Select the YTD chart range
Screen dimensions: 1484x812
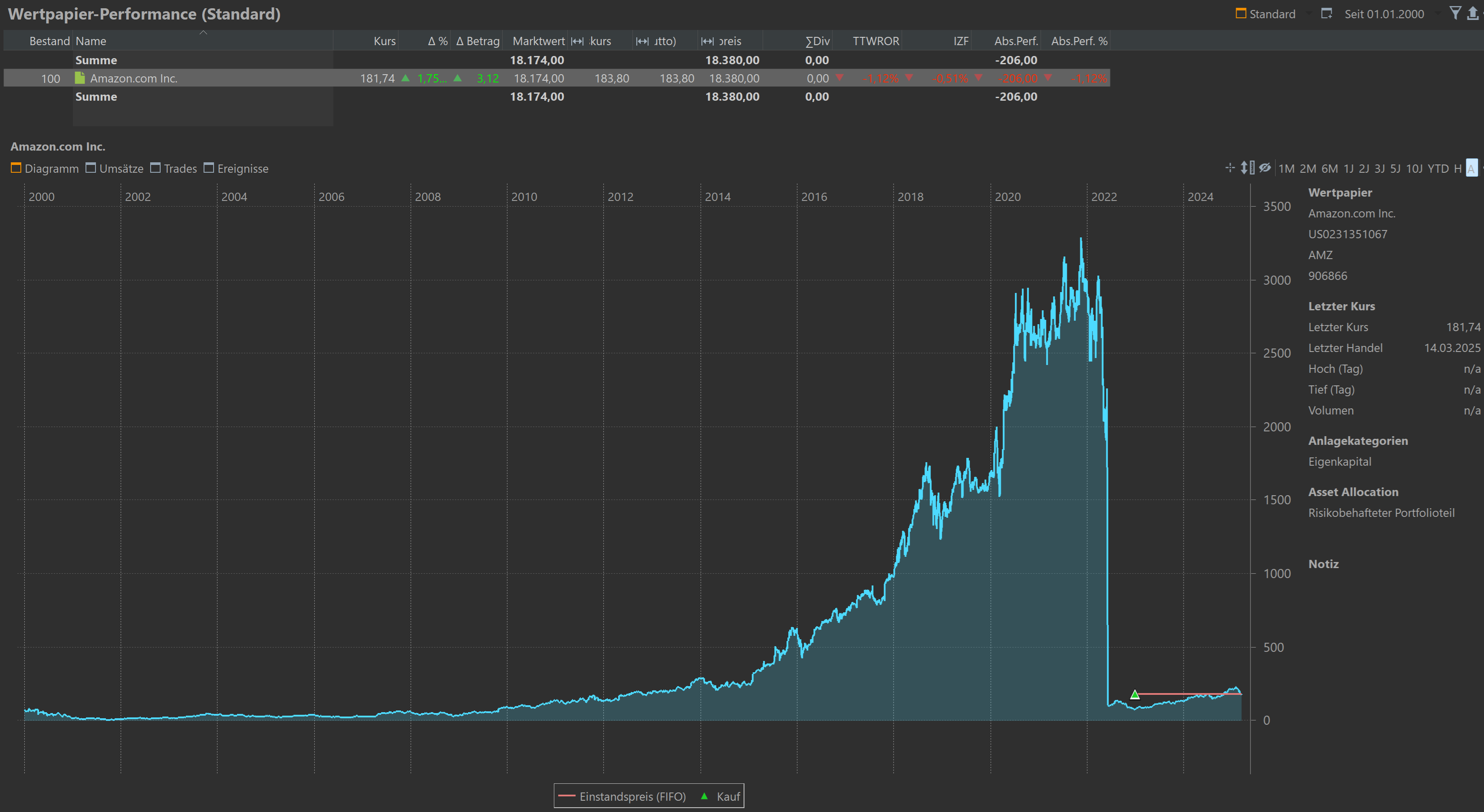click(1437, 168)
